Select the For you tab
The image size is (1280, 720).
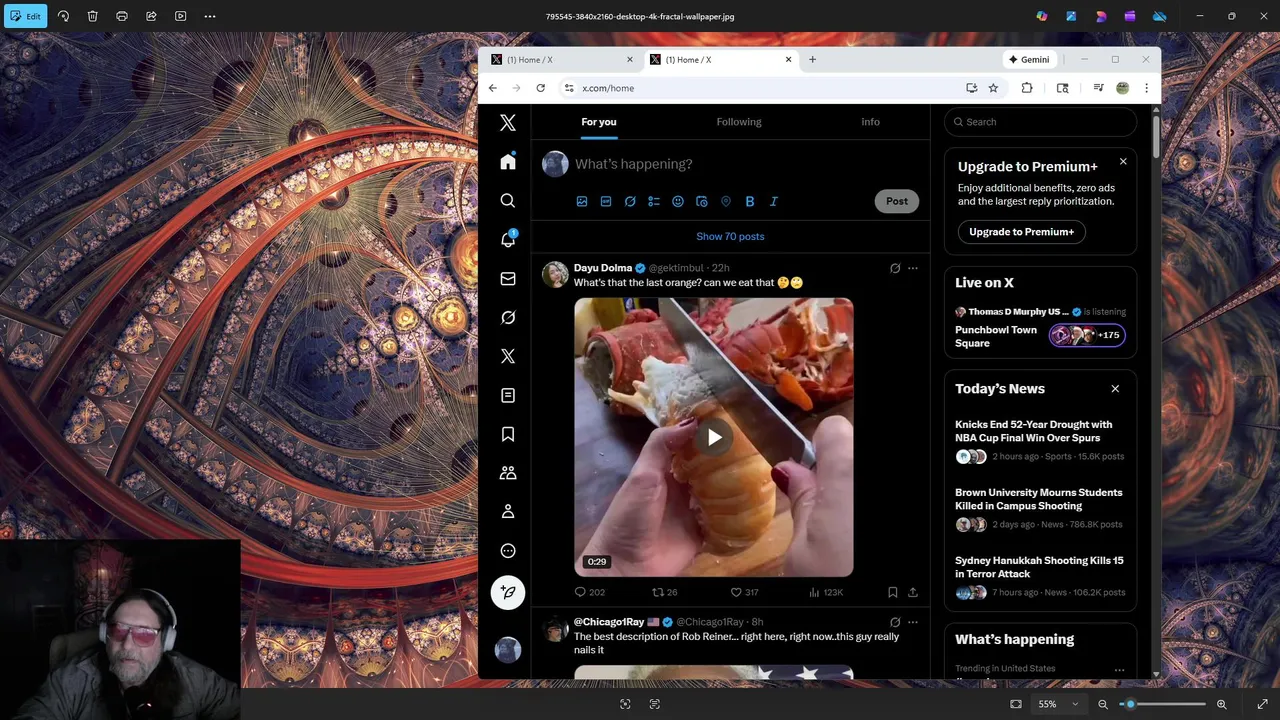(599, 122)
